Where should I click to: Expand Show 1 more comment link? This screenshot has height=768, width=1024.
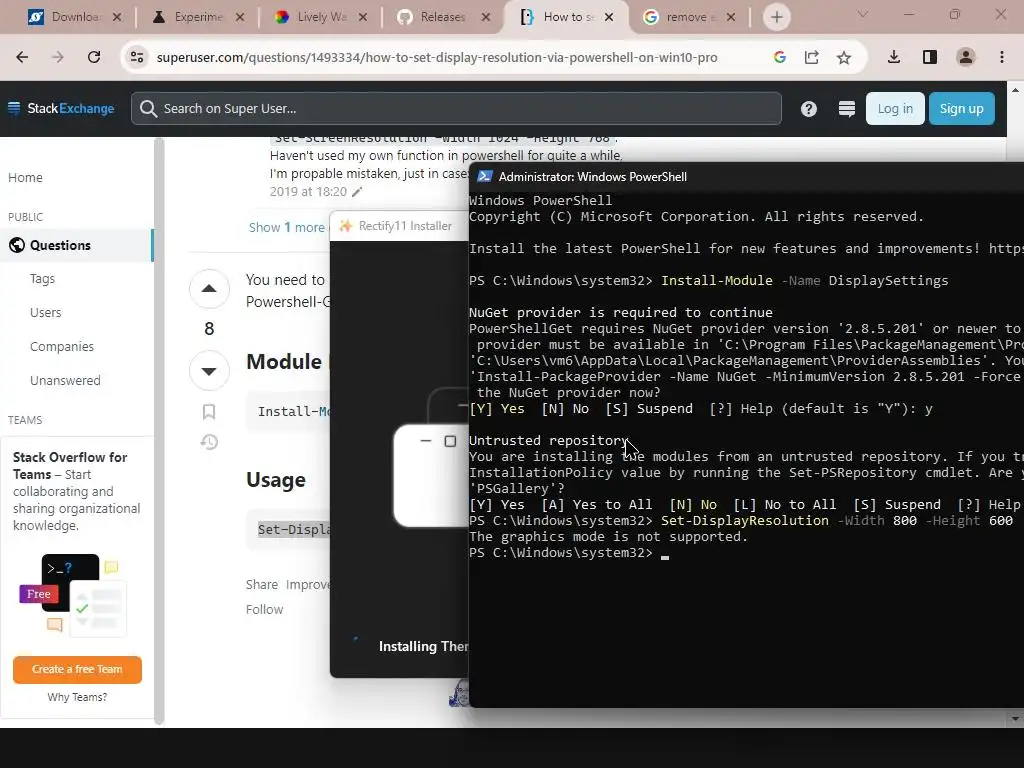tap(286, 227)
